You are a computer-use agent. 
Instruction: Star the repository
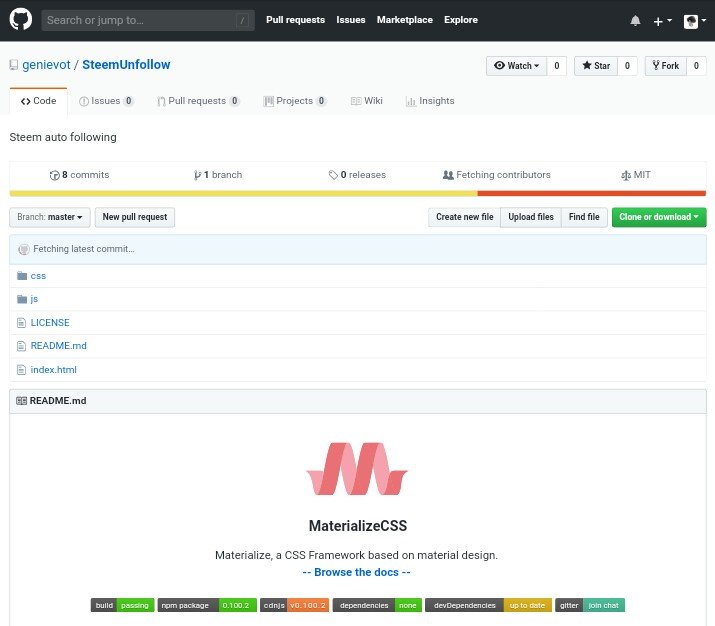(x=596, y=66)
